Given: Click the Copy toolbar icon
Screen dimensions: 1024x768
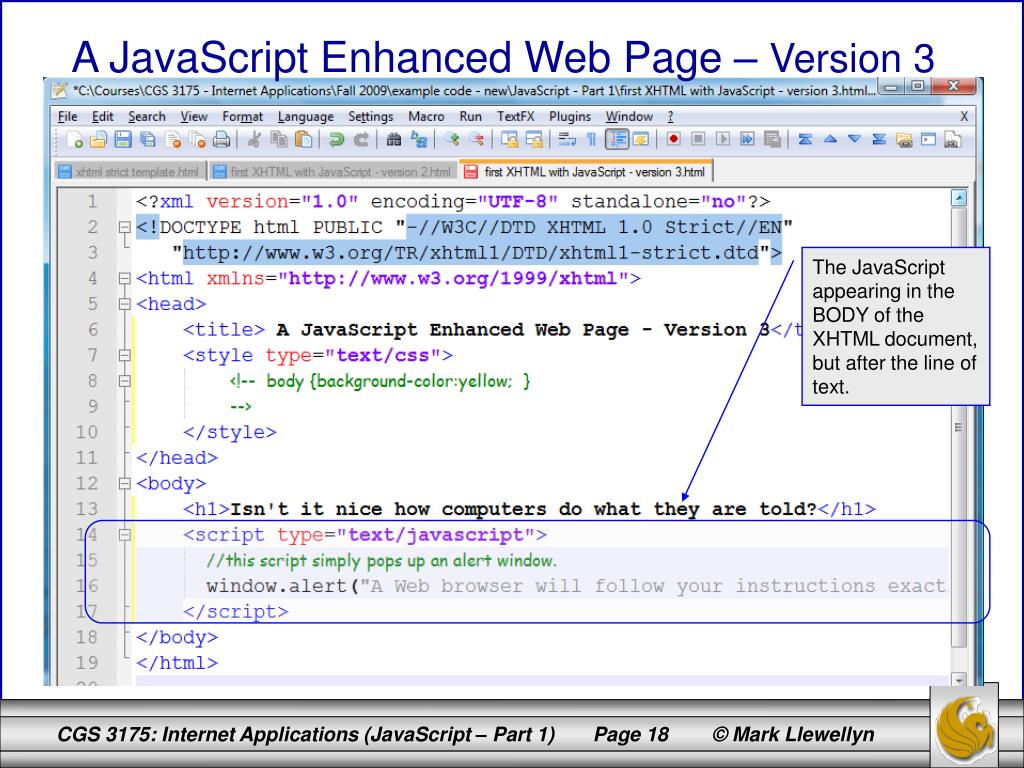Looking at the screenshot, I should [279, 140].
